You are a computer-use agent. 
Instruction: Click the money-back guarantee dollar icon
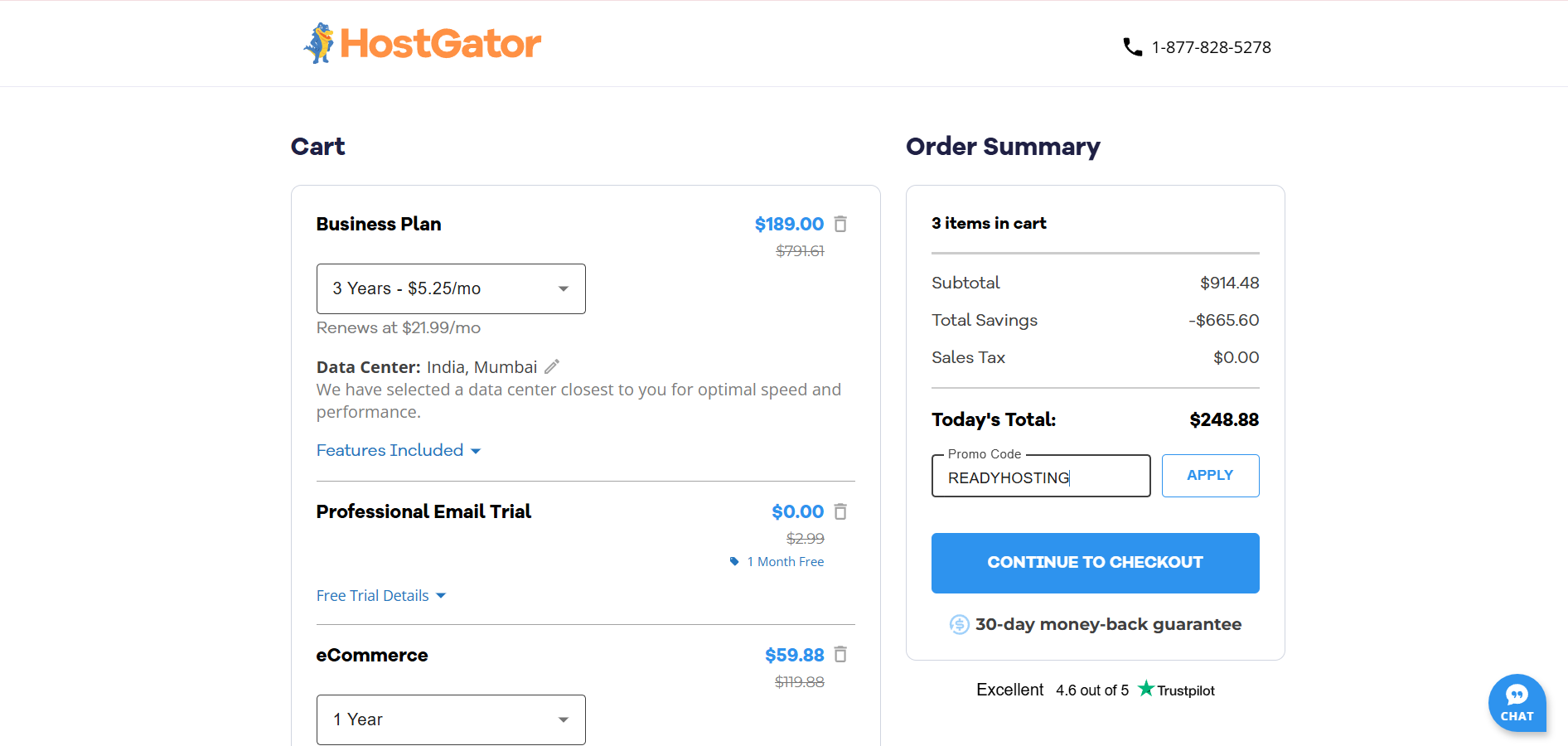coord(959,624)
